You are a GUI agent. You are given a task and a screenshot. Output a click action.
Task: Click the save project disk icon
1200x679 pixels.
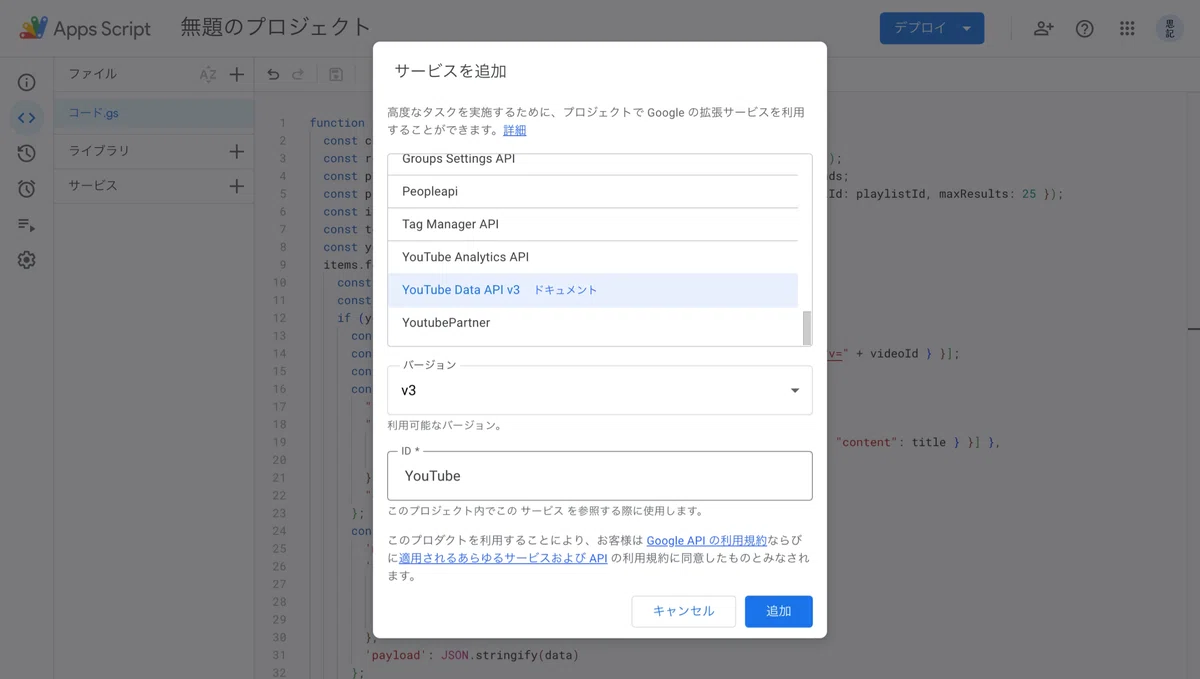click(336, 74)
